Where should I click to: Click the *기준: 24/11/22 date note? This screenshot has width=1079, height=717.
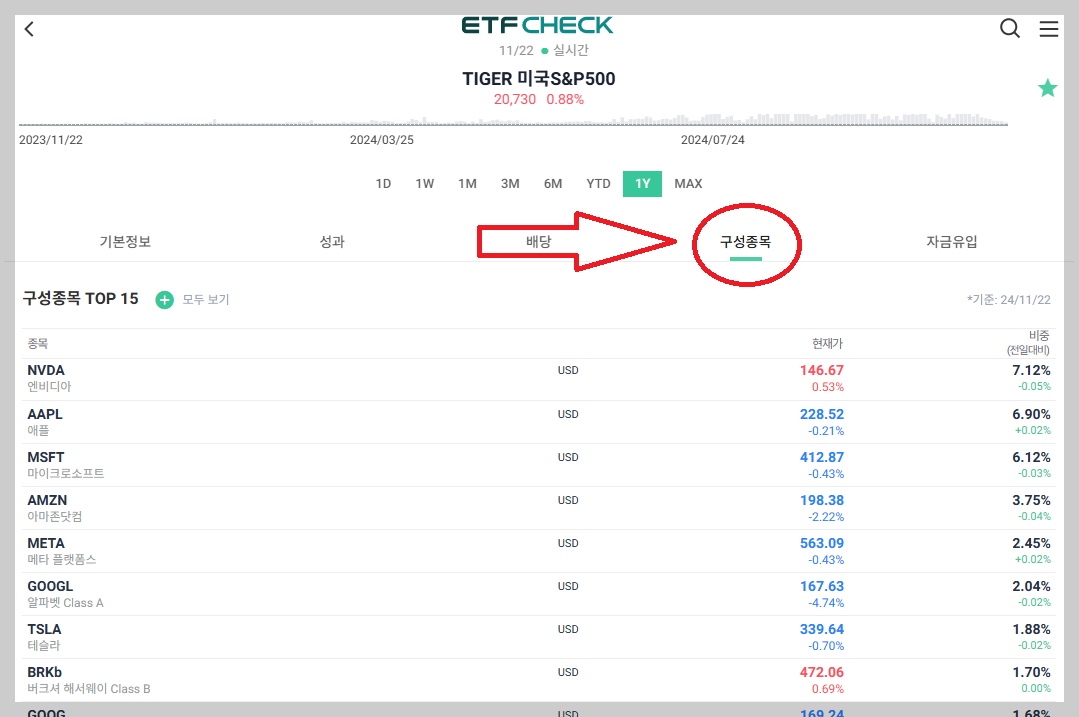point(1009,300)
